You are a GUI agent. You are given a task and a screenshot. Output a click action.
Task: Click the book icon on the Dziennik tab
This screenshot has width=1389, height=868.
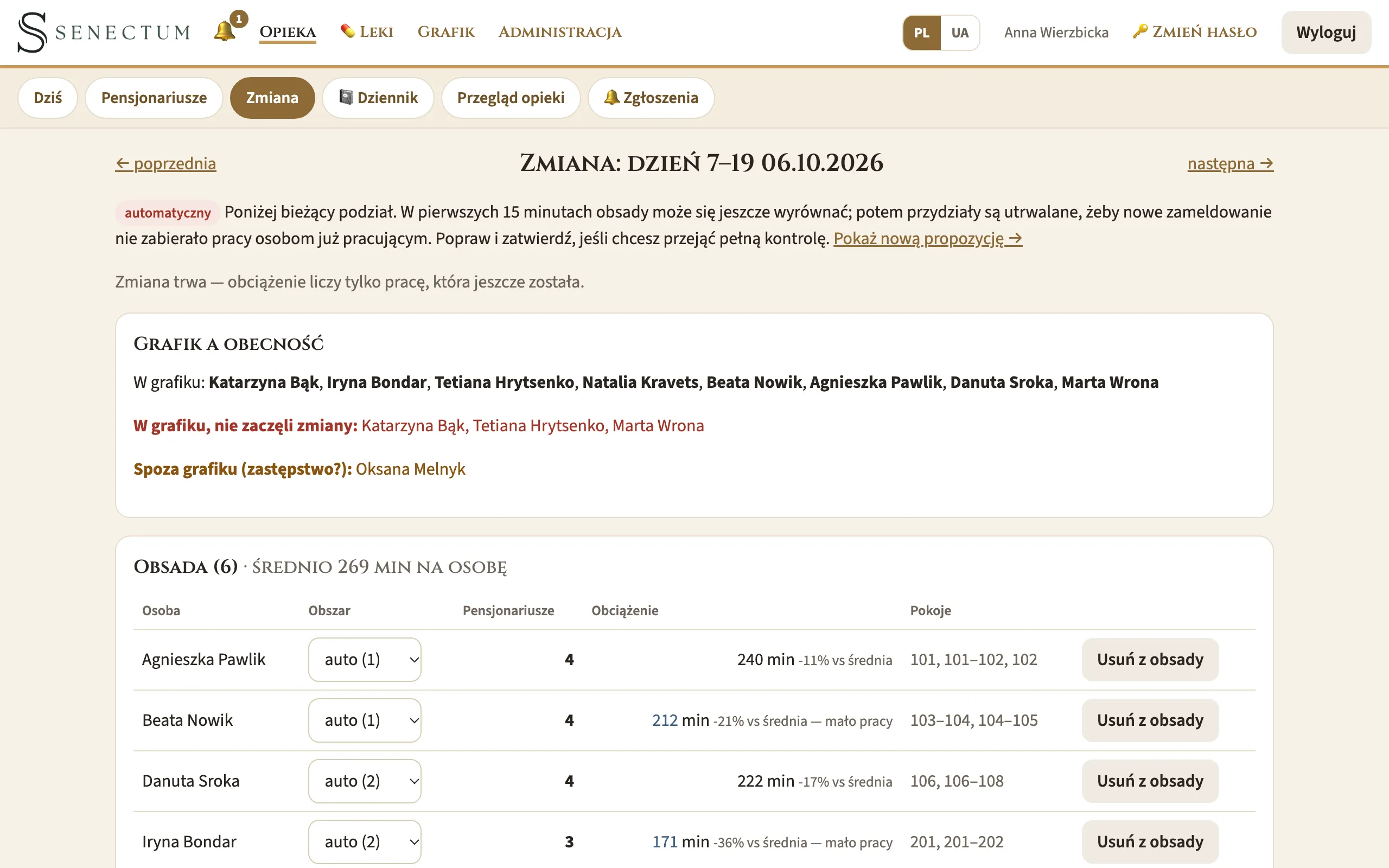[346, 97]
